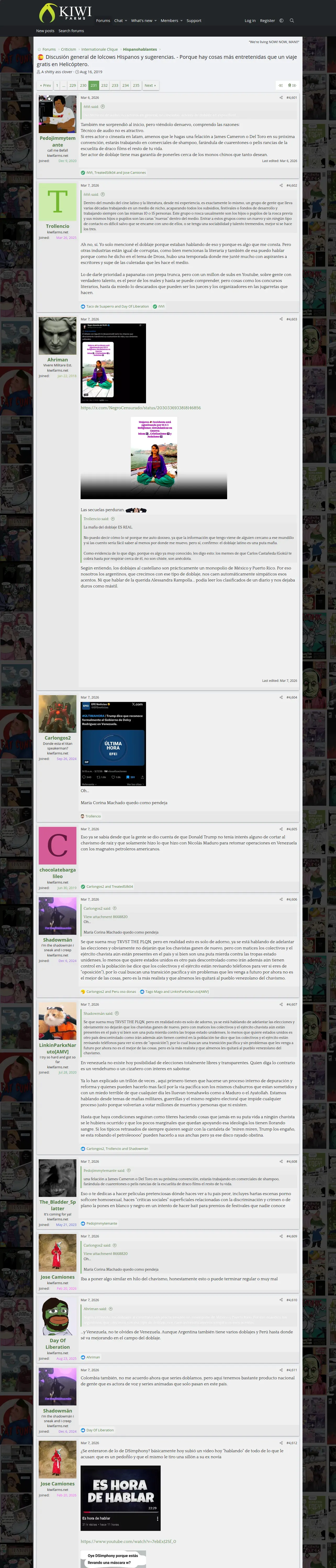Click the Next page button
336x1568 pixels.
[x=150, y=85]
